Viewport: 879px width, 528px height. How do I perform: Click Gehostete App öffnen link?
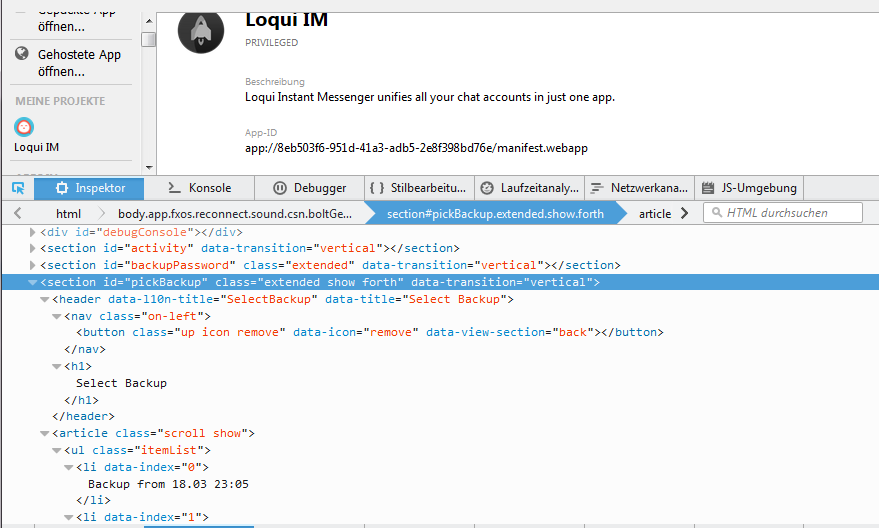(79, 62)
